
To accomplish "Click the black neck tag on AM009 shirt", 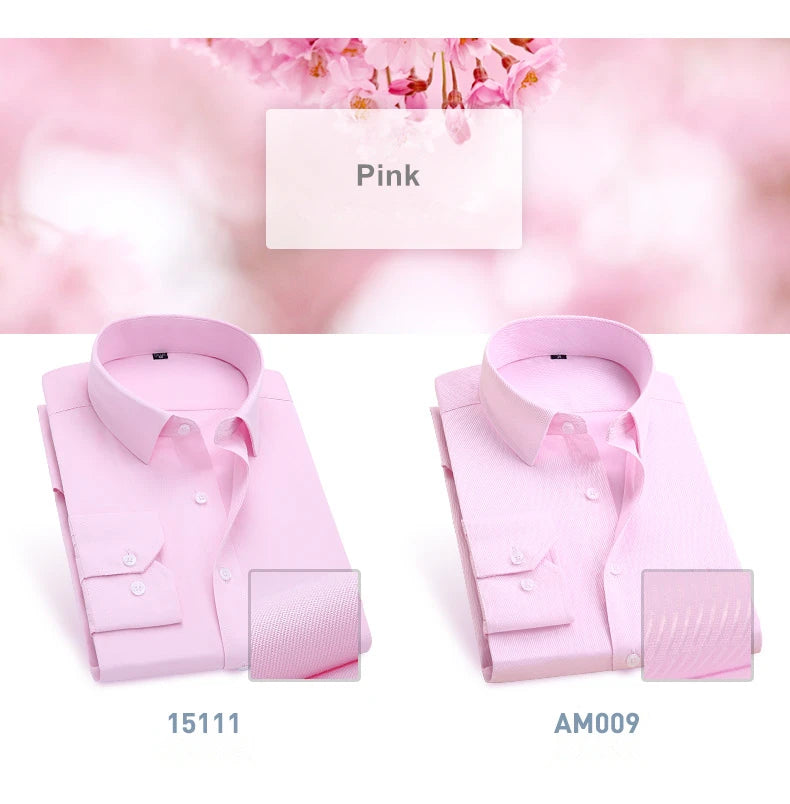I will pos(558,356).
